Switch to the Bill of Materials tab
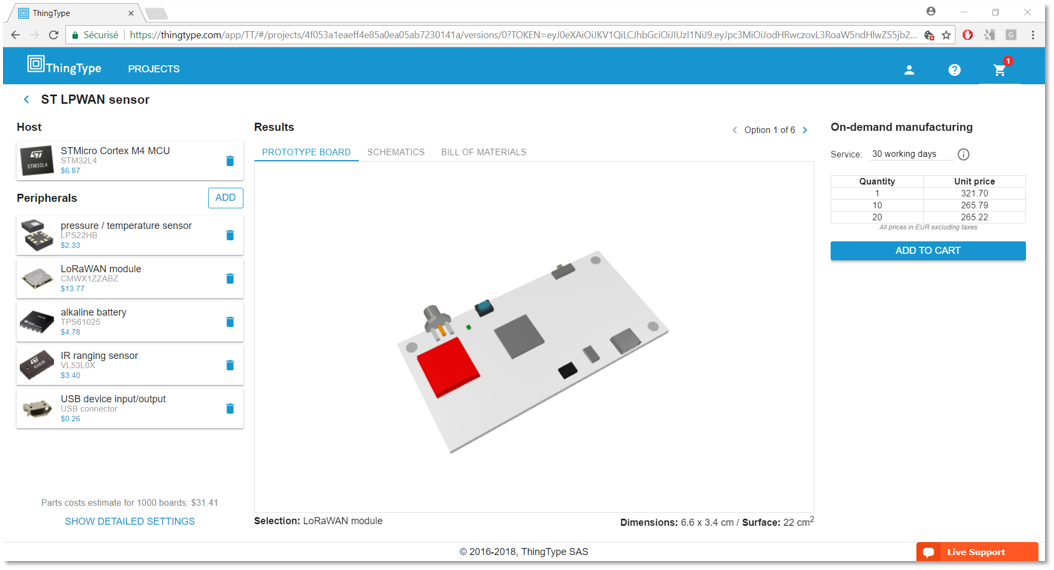 (x=483, y=152)
